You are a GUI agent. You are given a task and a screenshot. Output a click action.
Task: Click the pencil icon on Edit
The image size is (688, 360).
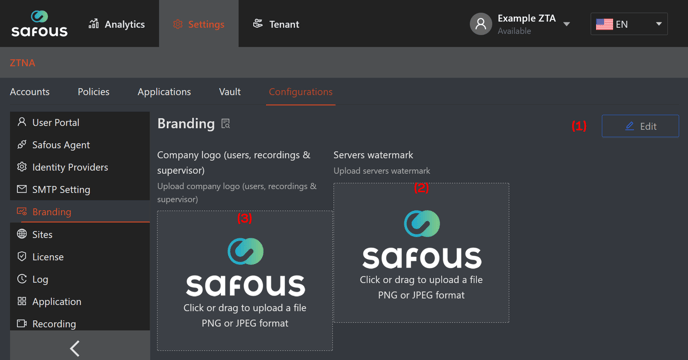629,126
